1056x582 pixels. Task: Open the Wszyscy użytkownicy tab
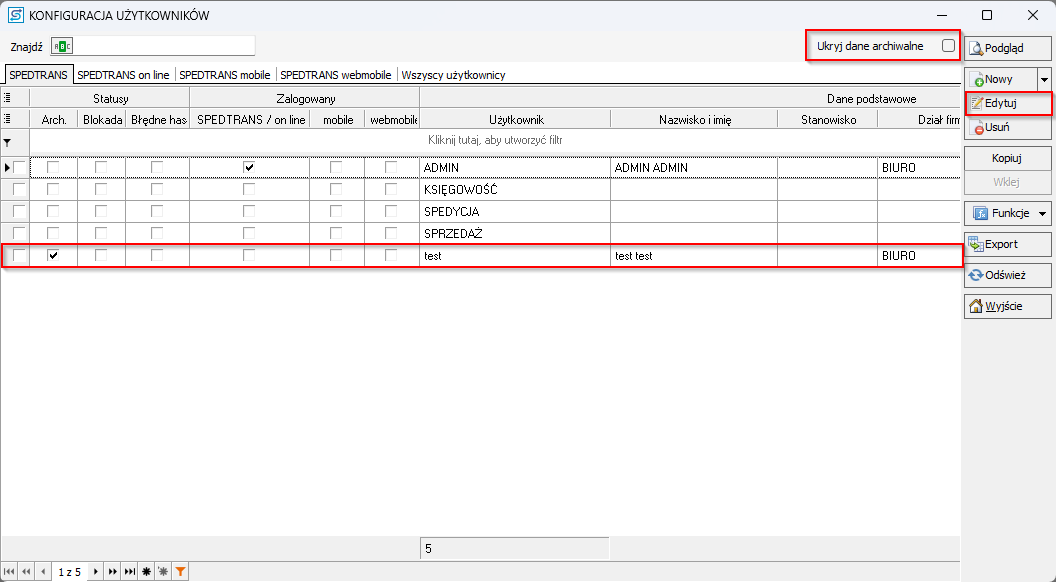point(453,75)
